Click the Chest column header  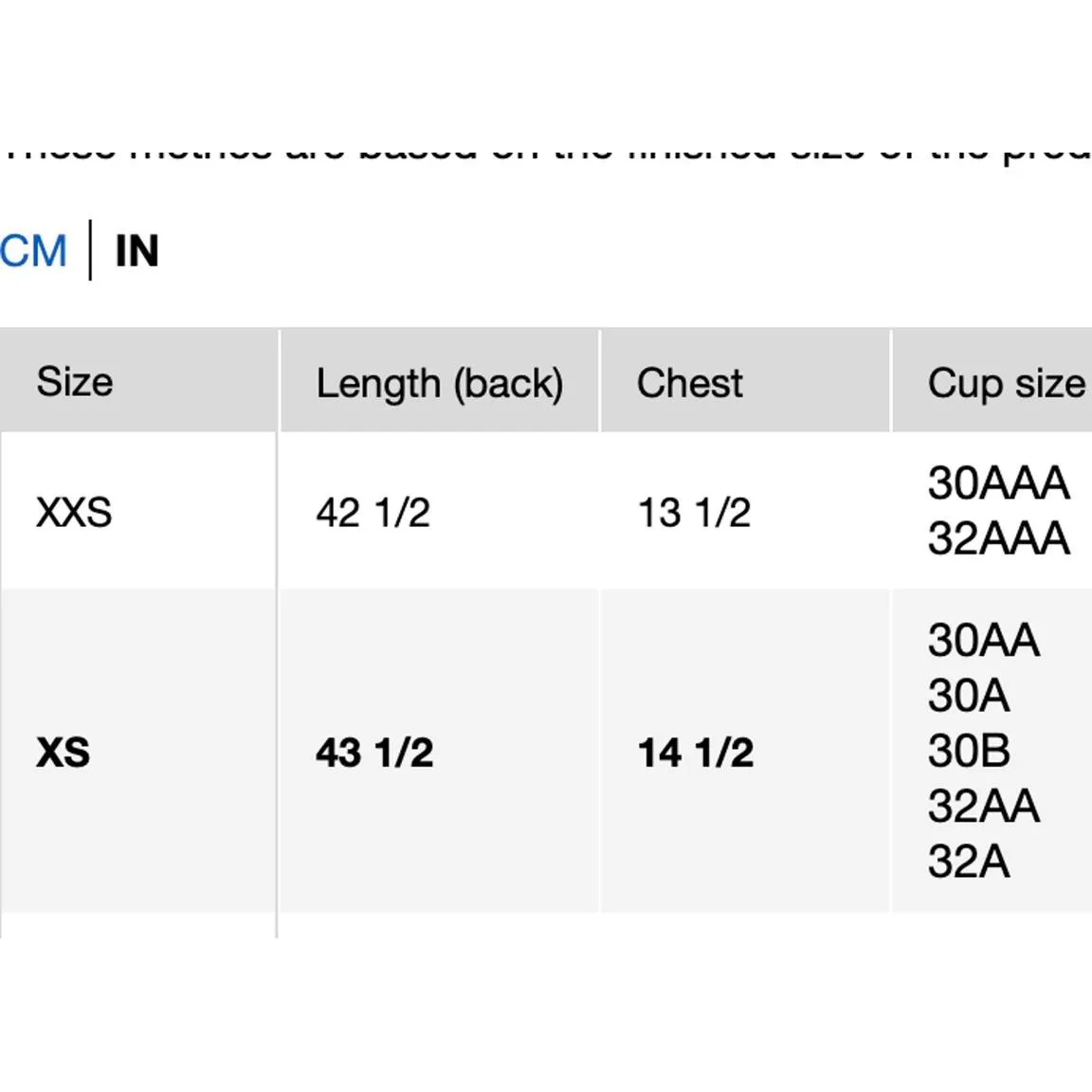[689, 383]
